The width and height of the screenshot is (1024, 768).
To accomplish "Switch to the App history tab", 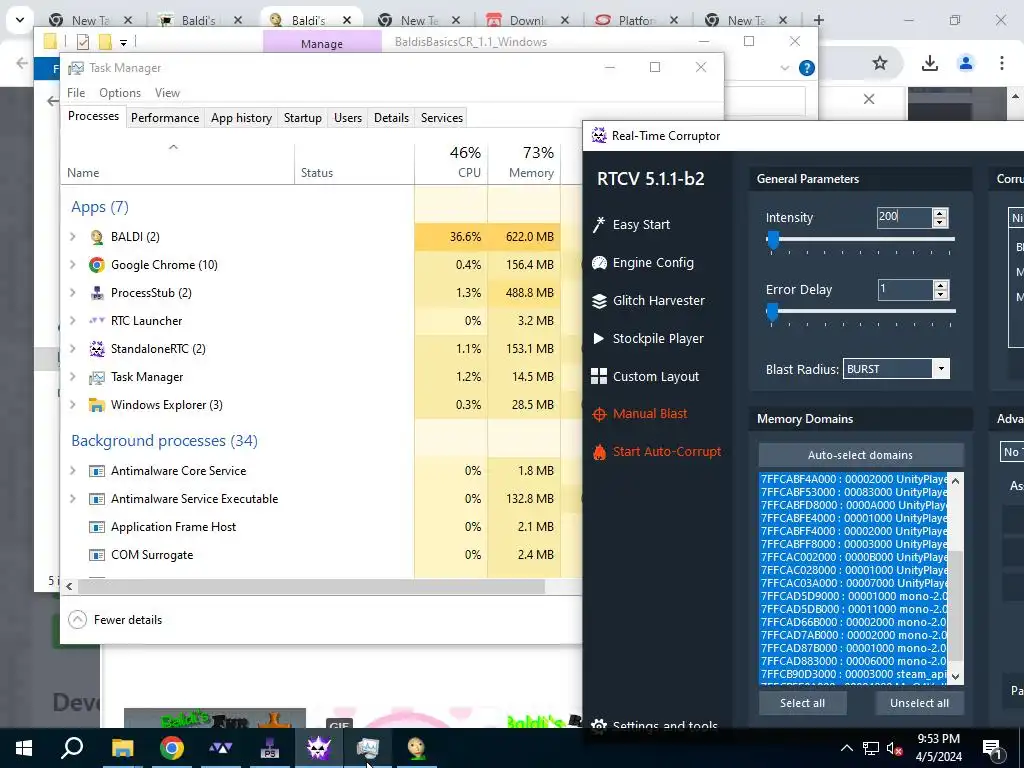I will pos(241,118).
